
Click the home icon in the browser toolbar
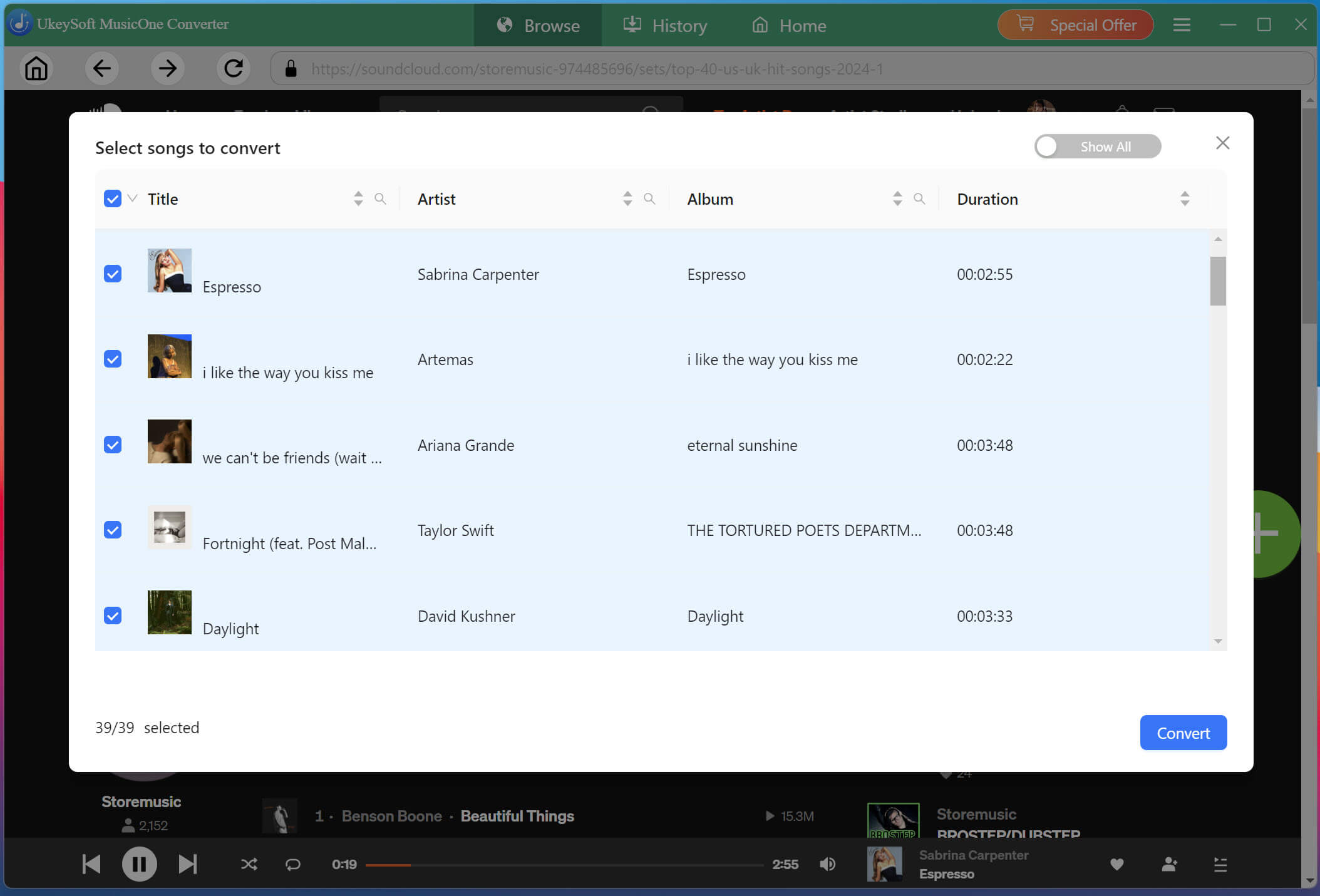point(36,68)
